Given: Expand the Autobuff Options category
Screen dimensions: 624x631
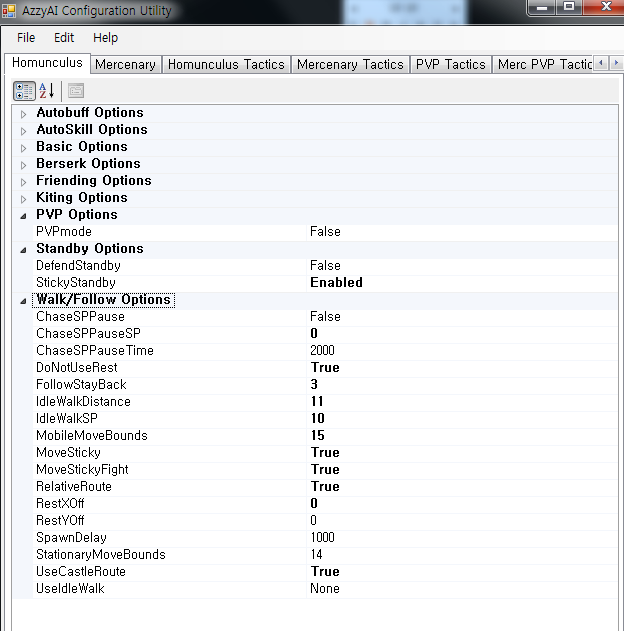Looking at the screenshot, I should coord(24,113).
